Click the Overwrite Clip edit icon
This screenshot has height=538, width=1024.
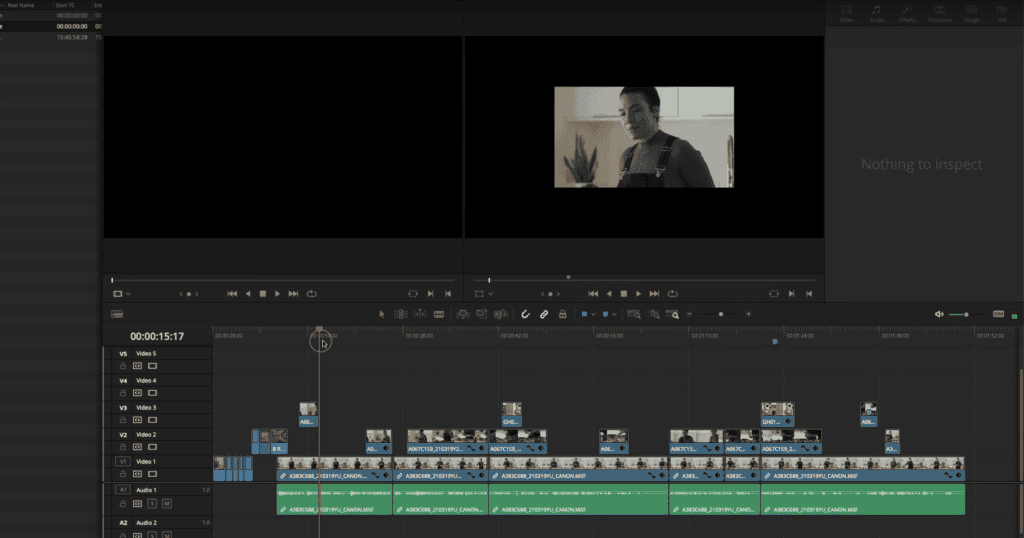pos(481,314)
